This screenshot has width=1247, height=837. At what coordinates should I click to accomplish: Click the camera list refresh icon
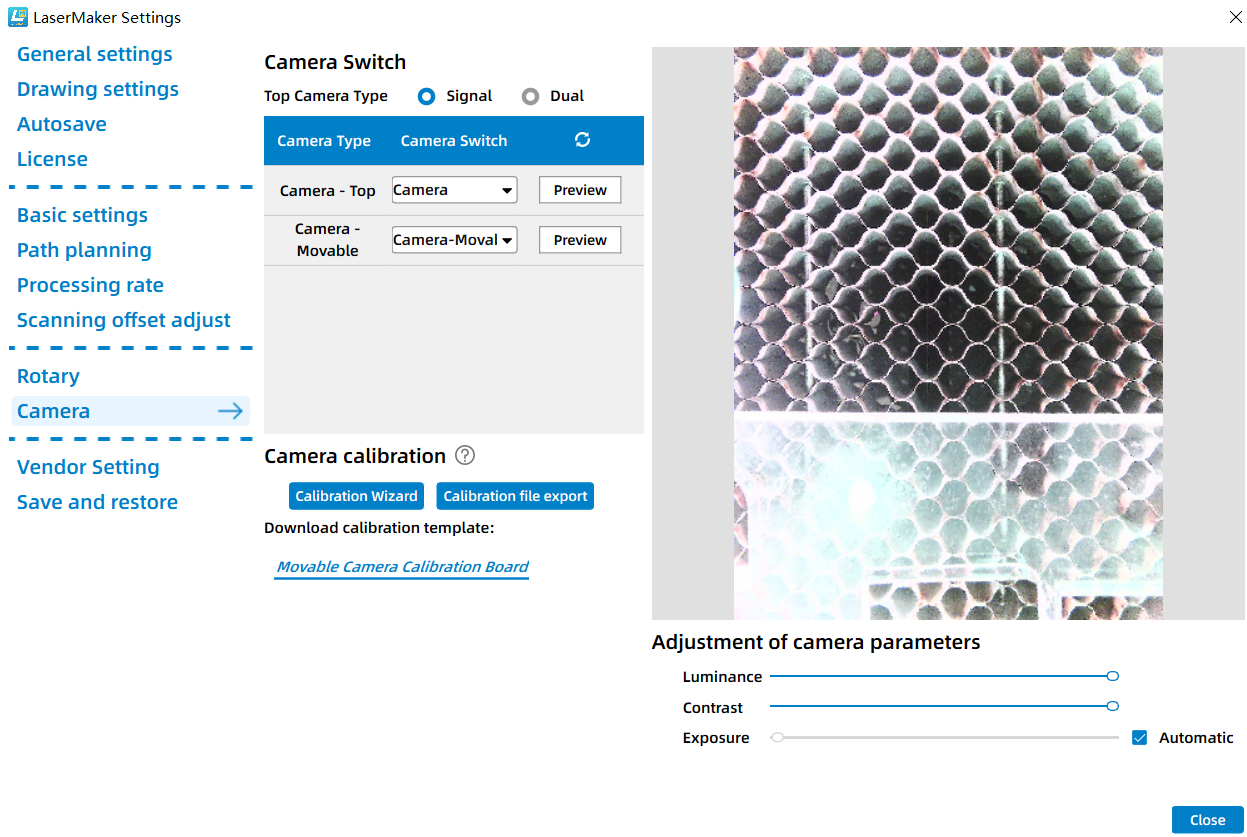583,140
